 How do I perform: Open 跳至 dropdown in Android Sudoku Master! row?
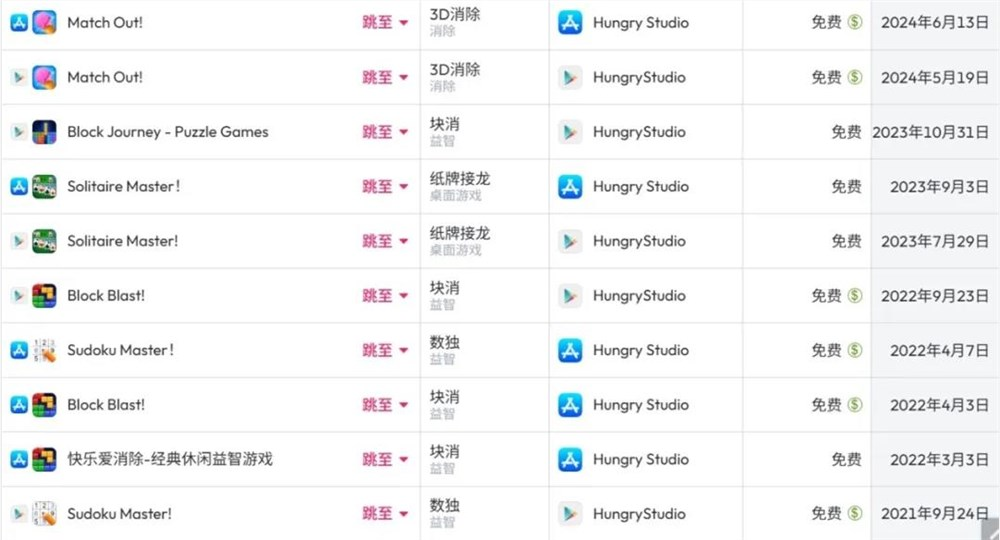tap(385, 514)
